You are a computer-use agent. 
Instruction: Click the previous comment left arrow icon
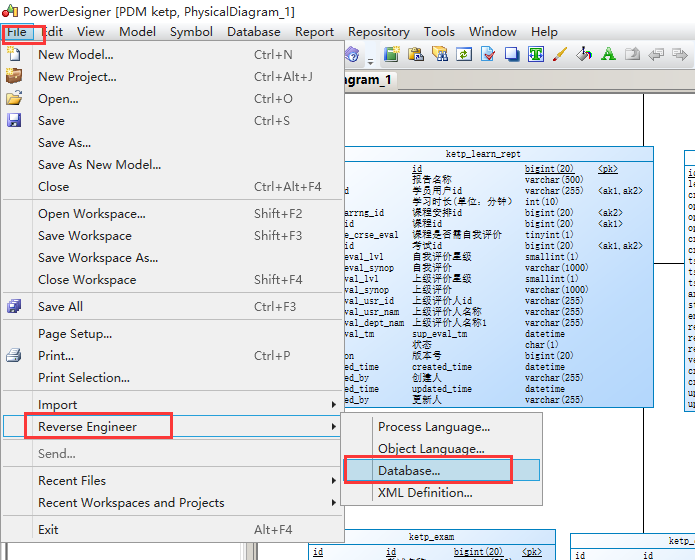[x=656, y=54]
